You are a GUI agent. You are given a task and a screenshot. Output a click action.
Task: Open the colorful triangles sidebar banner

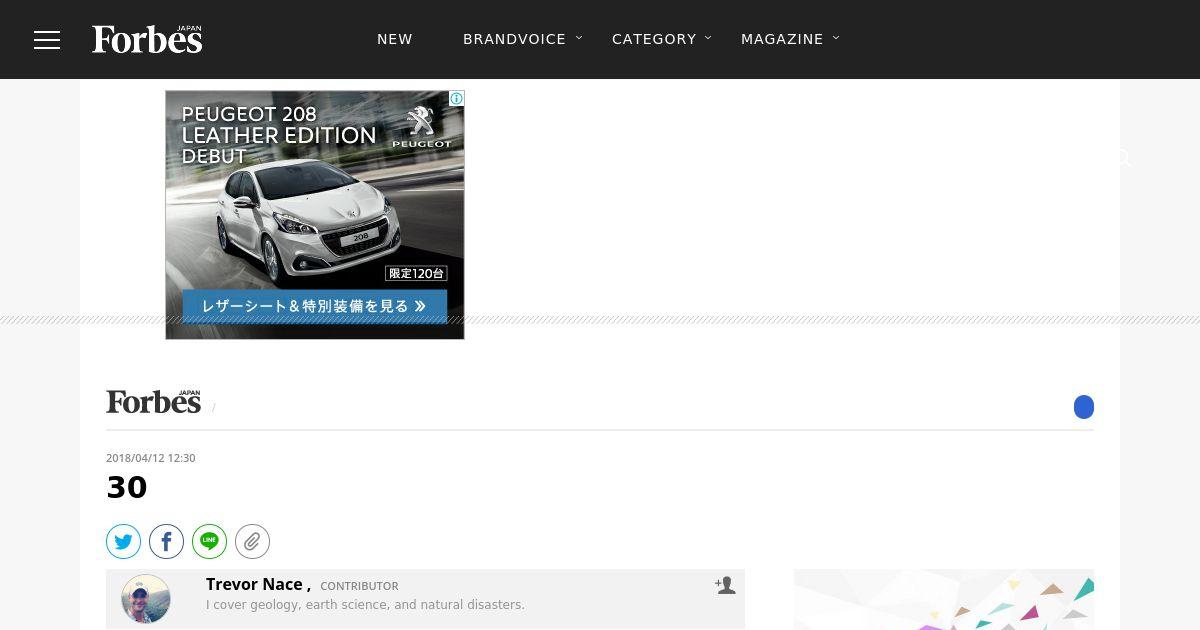tap(944, 600)
